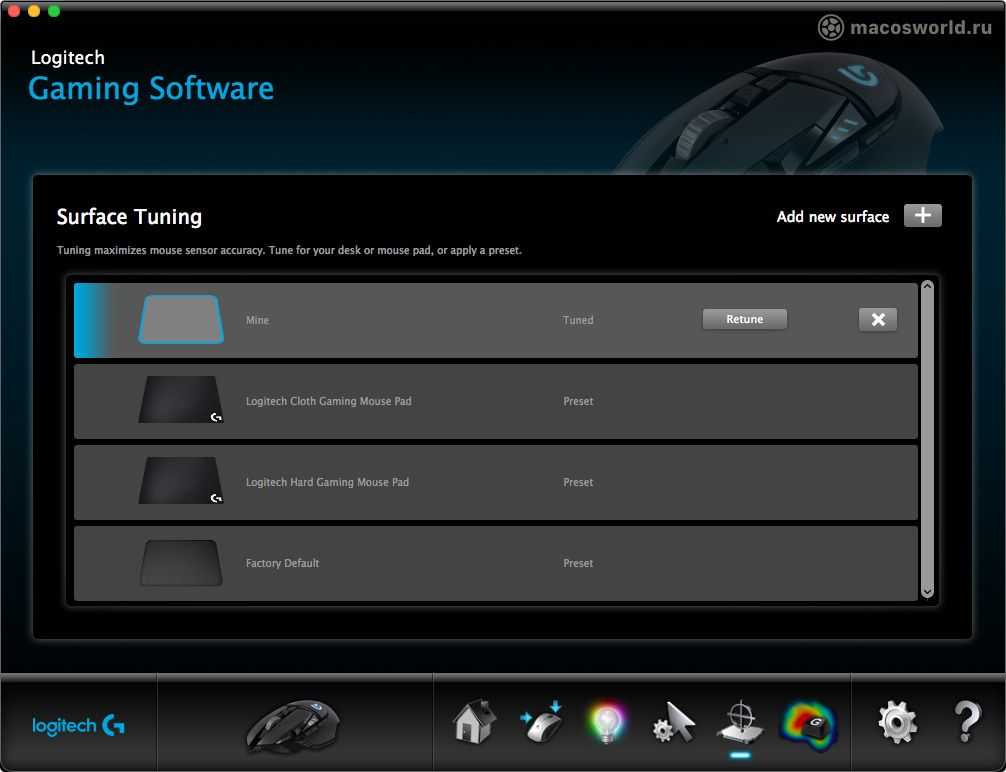Click the Logitech G logo

(78, 726)
